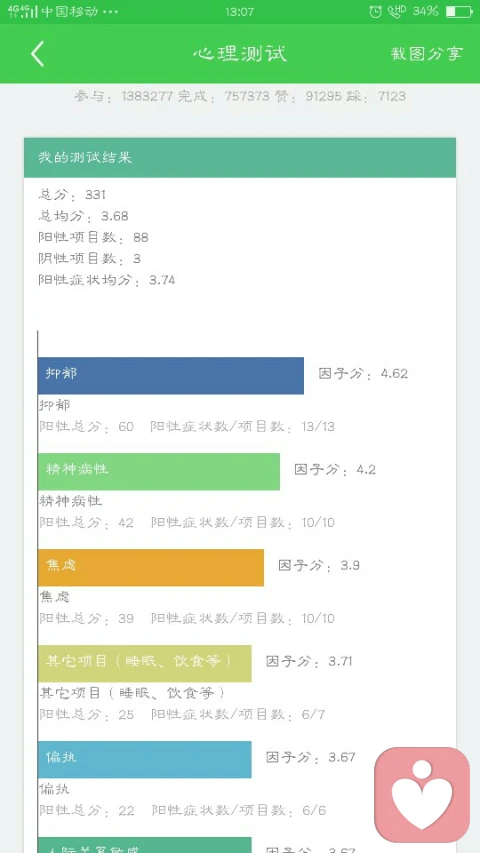Tap 截图分享 to share screenshot
Viewport: 480px width, 853px height.
coord(427,53)
